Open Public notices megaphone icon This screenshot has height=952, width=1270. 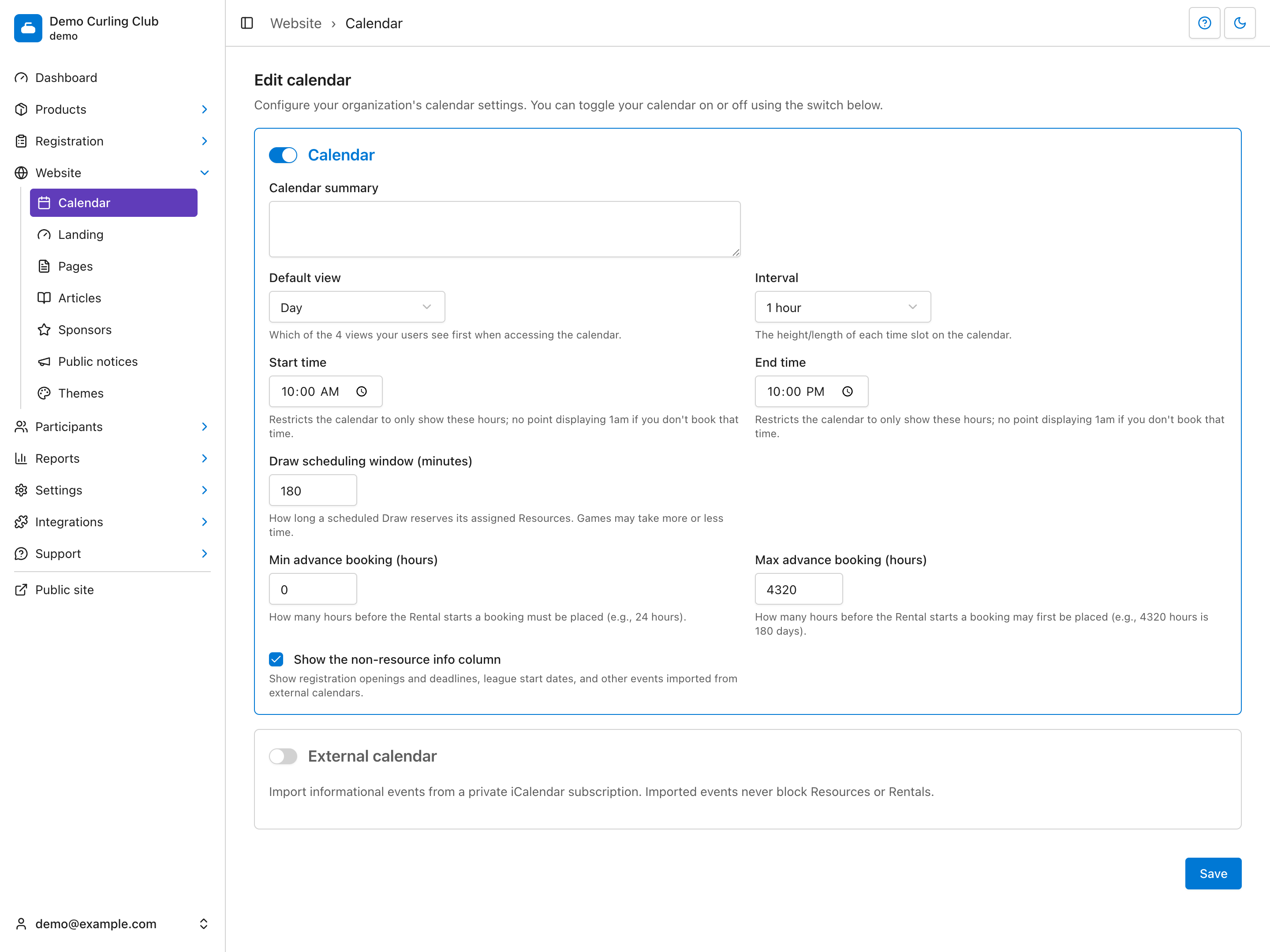44,361
